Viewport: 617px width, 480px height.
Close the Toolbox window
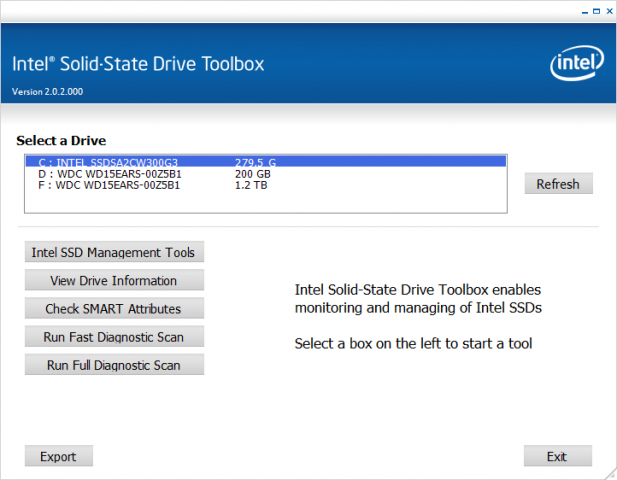click(x=610, y=11)
